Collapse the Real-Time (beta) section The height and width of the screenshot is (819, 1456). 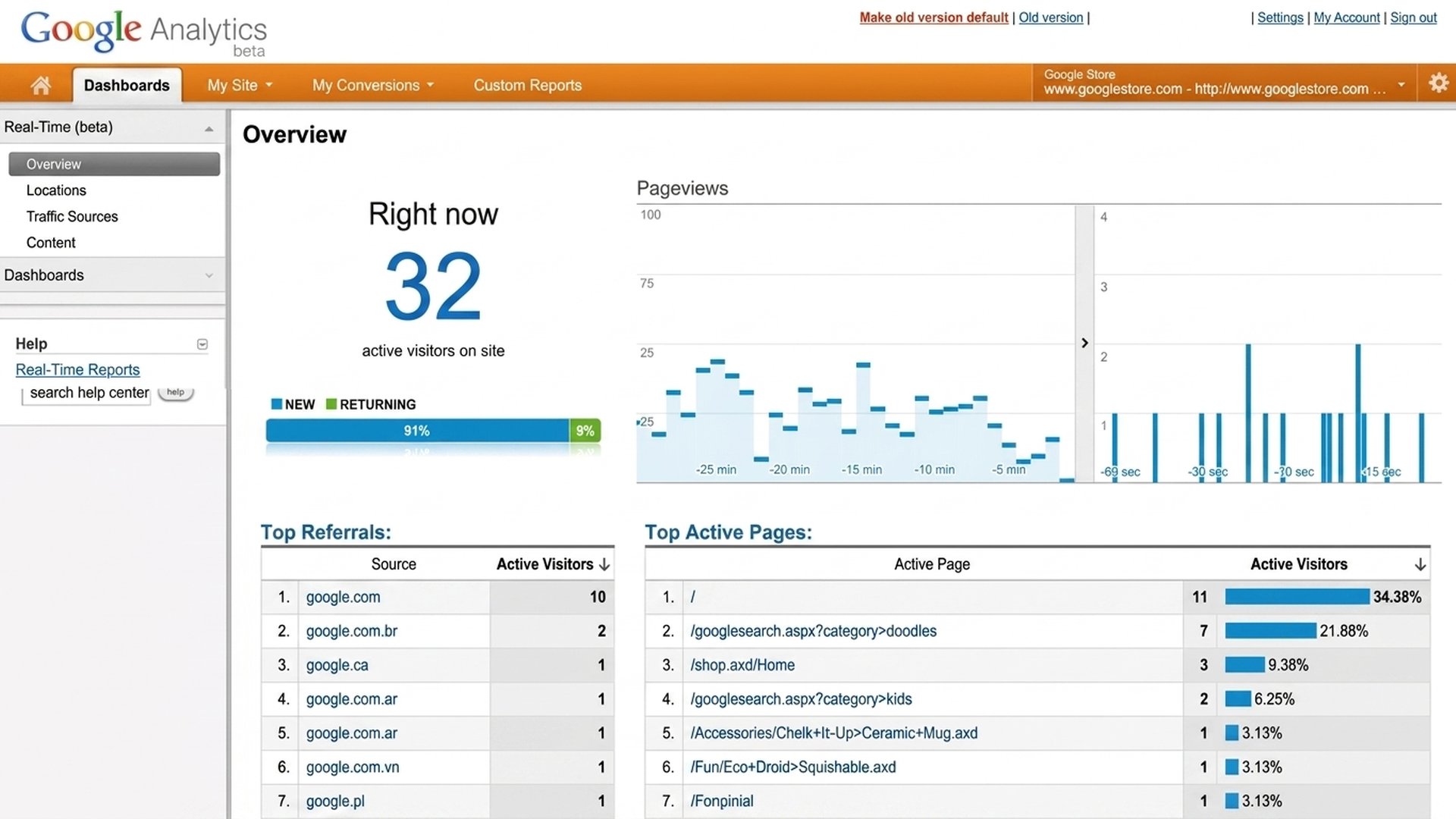point(209,129)
